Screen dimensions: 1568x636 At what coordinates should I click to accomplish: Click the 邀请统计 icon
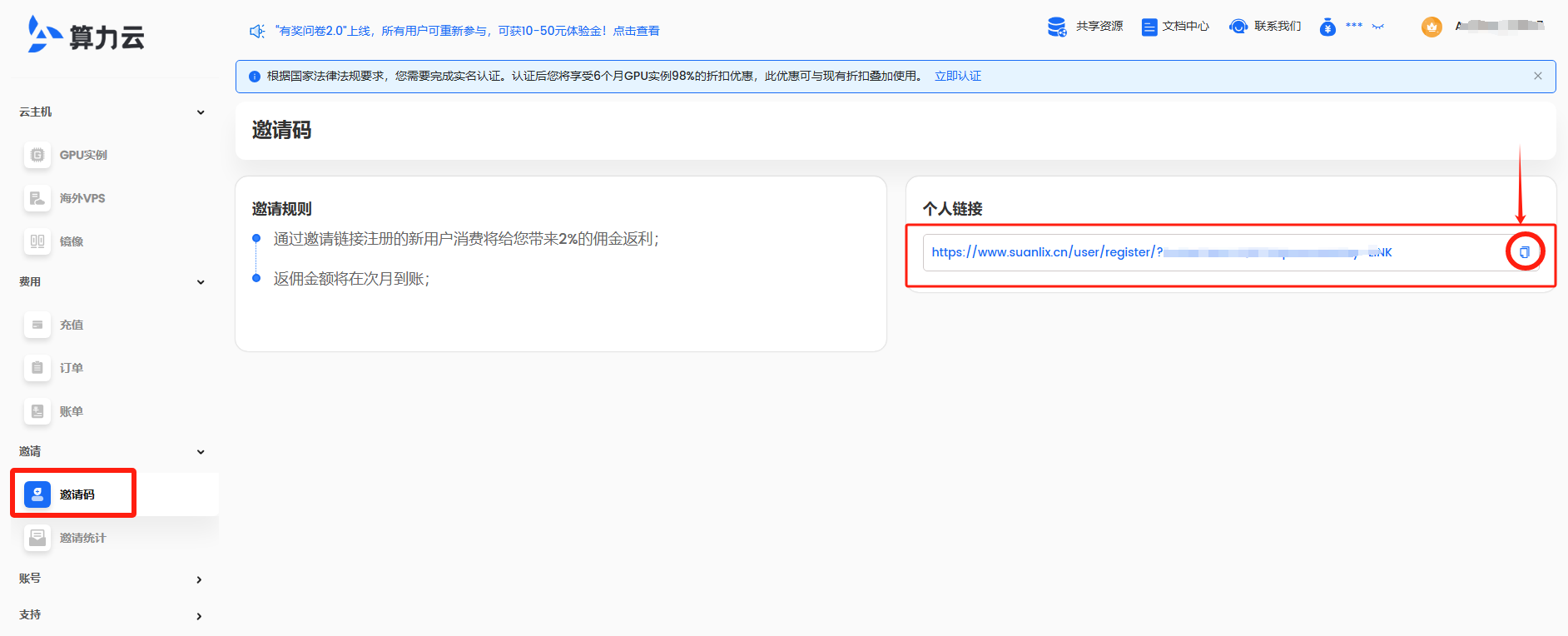coord(37,538)
